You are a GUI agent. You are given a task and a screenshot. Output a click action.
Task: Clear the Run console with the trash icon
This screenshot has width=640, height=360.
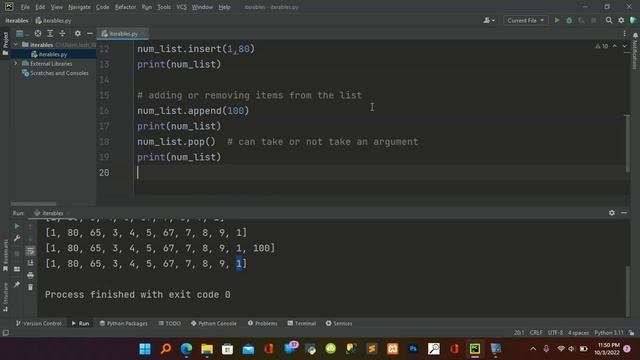coord(30,287)
